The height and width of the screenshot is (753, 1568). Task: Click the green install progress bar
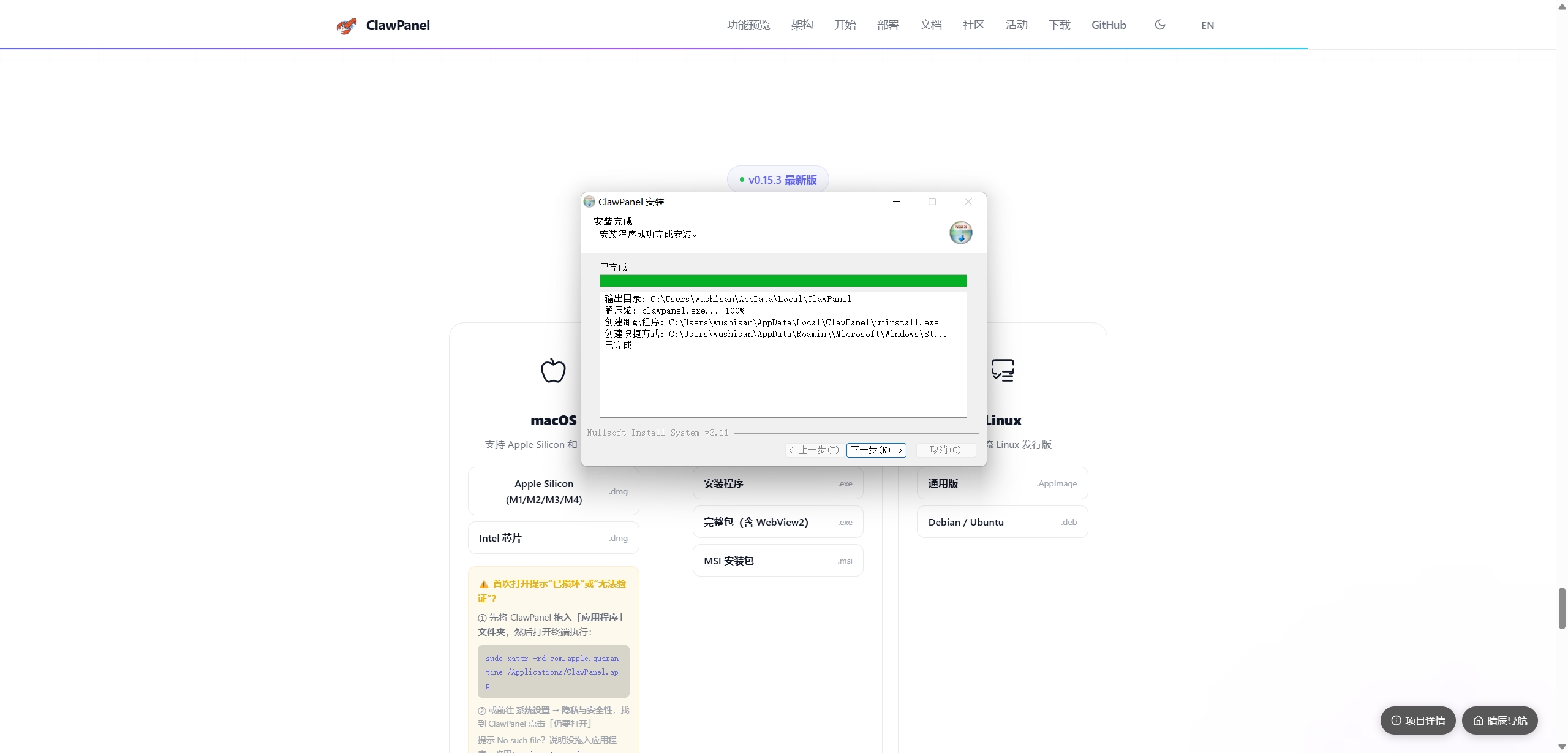point(783,281)
